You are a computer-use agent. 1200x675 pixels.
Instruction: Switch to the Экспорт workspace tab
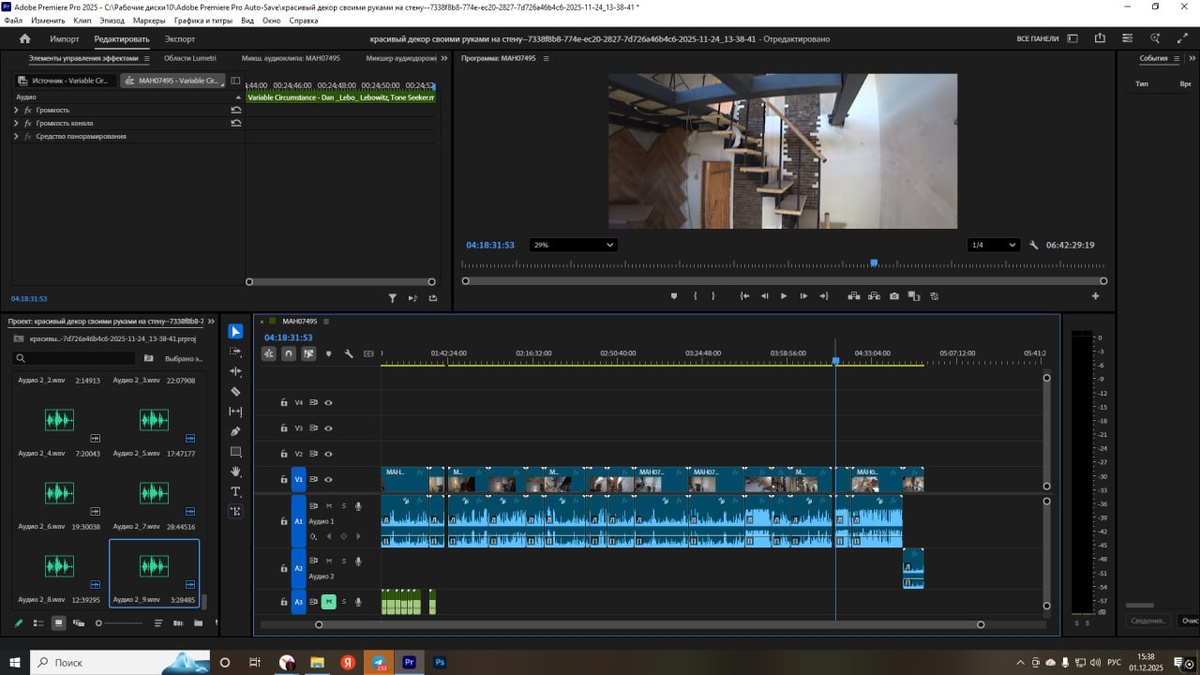pos(180,39)
